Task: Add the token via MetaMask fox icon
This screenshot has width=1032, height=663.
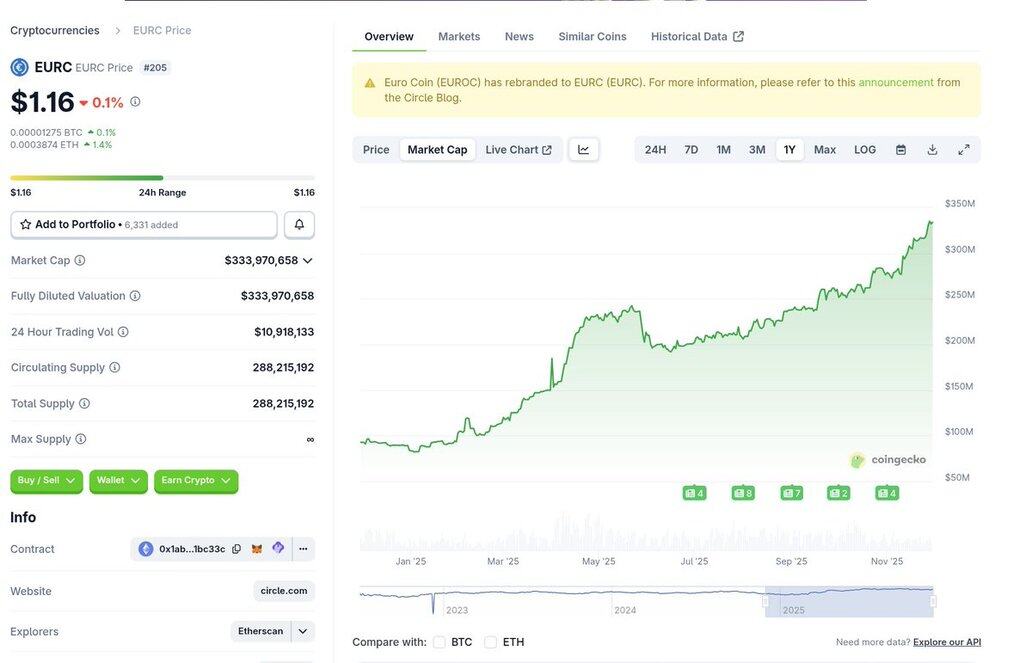Action: coord(257,549)
